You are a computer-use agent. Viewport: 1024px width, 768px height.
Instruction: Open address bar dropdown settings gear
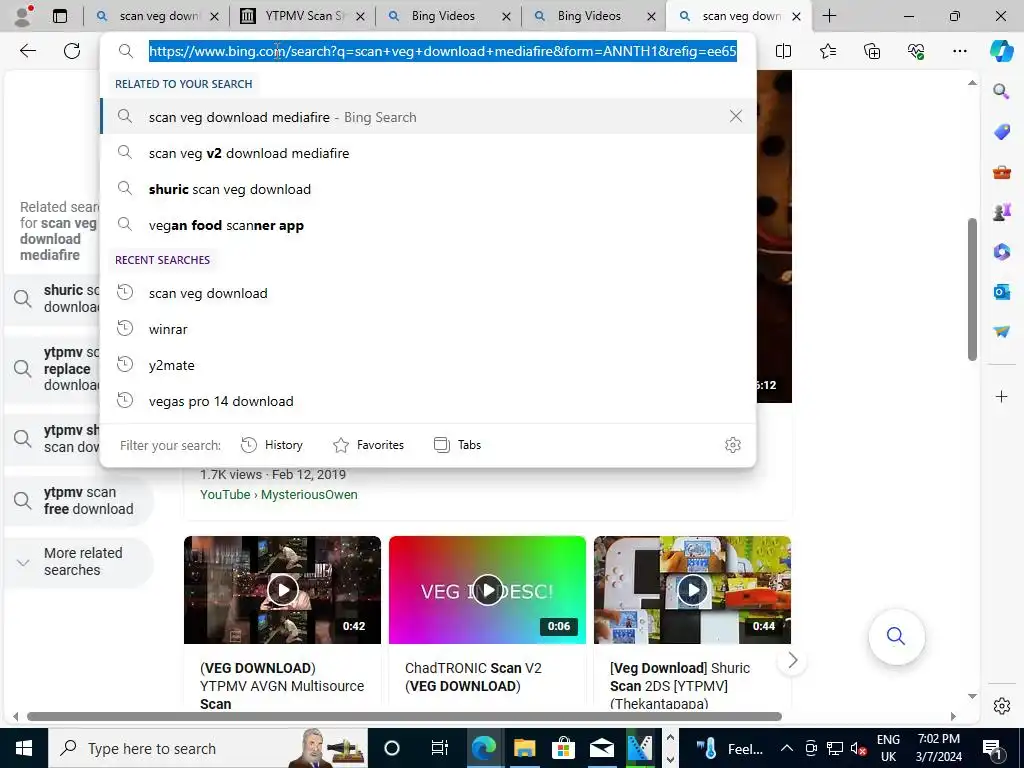click(x=733, y=445)
